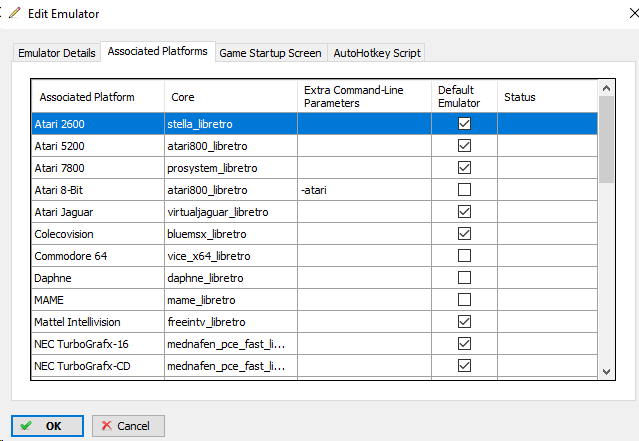The image size is (639, 441).
Task: Click the Cancel button
Action: point(128,426)
